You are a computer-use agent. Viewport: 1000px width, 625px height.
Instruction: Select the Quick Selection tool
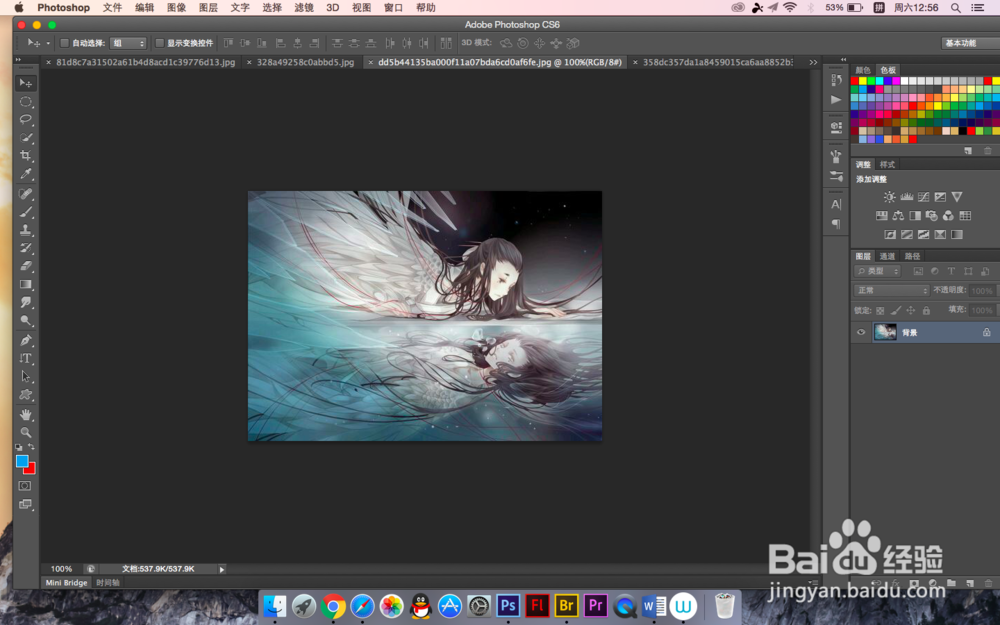(x=26, y=137)
